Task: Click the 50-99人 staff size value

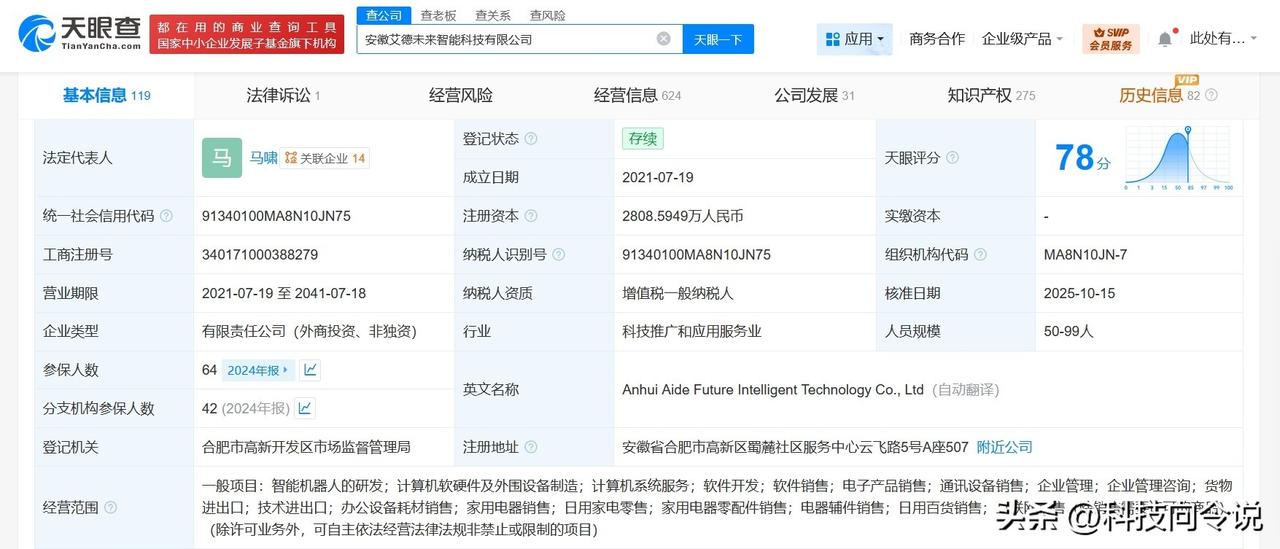Action: pos(1068,331)
